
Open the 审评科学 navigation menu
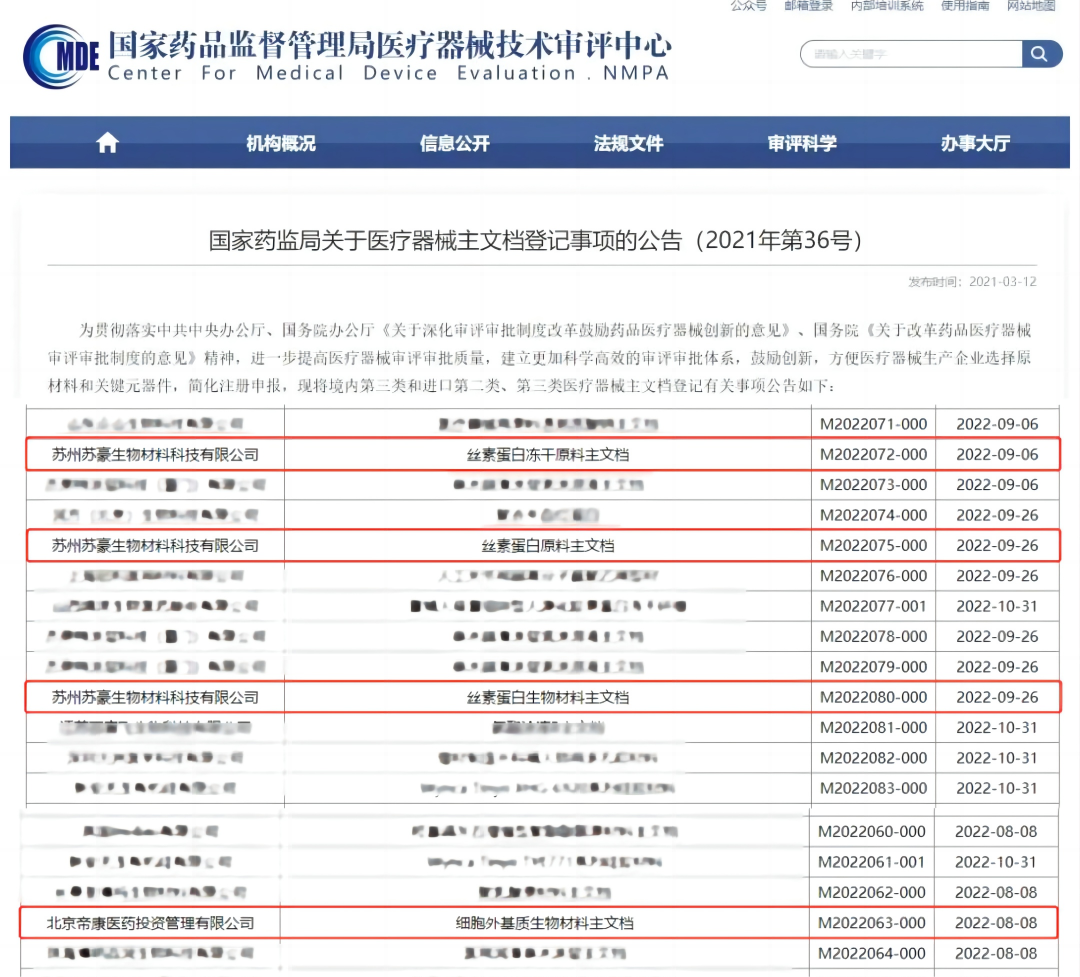[802, 143]
